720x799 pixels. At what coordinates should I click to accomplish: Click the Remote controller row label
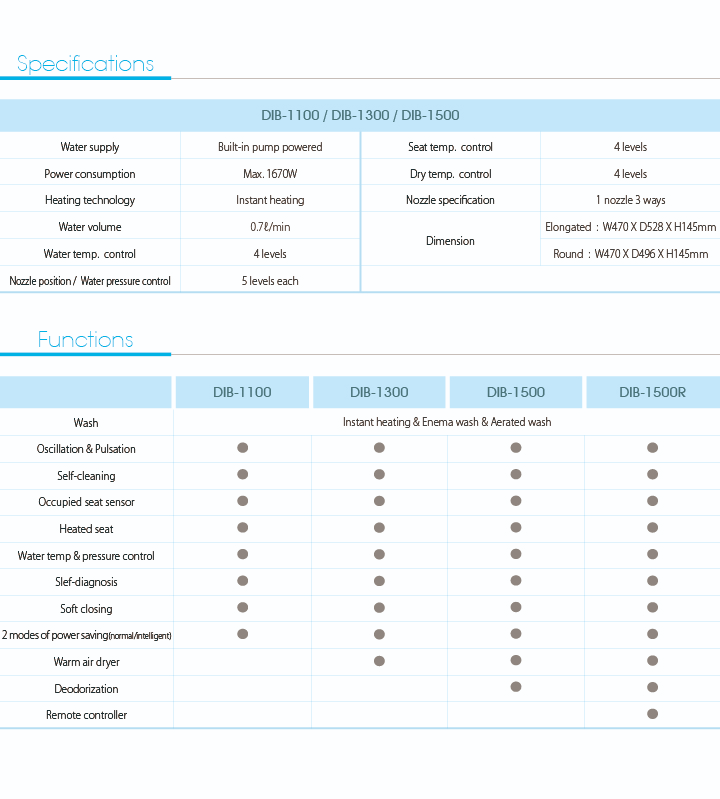coord(86,715)
